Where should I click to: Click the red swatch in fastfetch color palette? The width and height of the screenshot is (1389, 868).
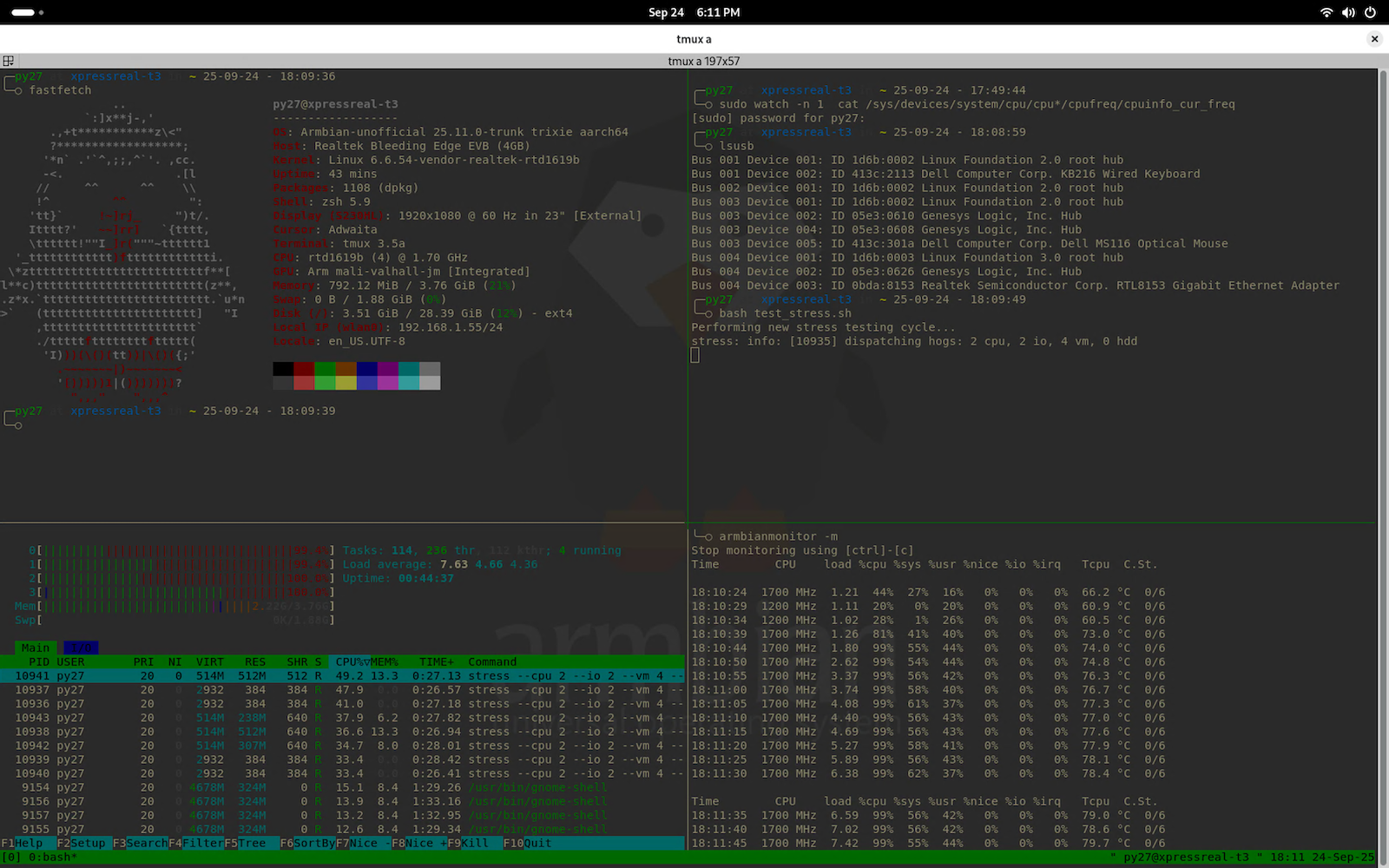[x=304, y=369]
